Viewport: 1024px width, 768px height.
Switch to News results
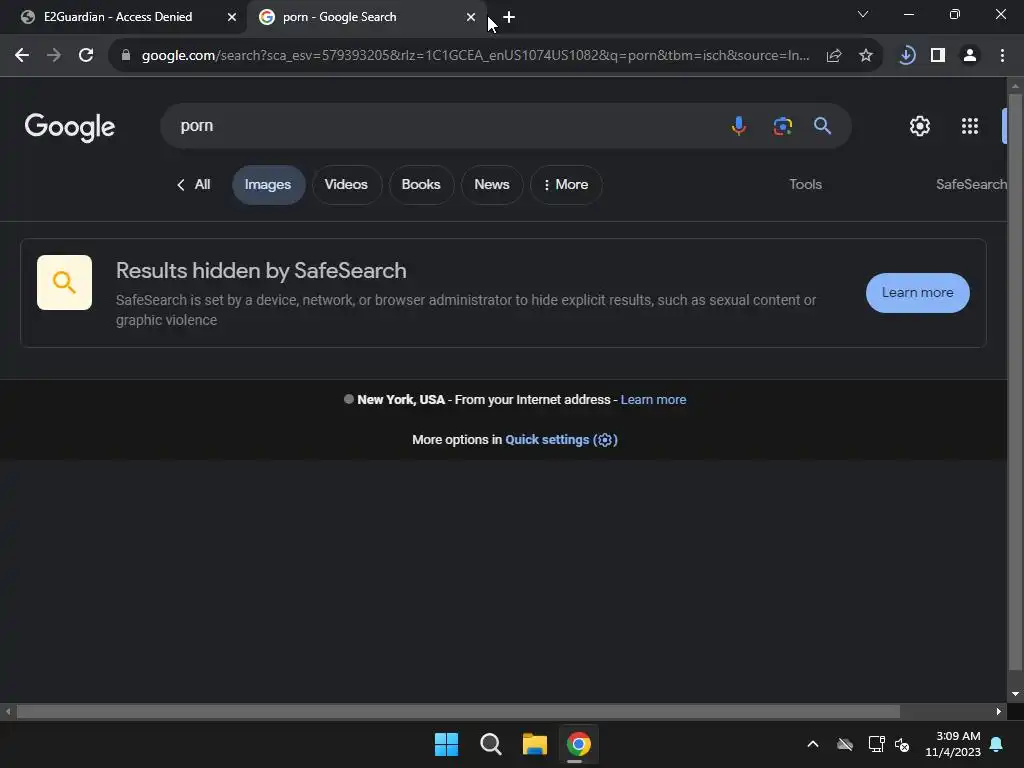[492, 185]
